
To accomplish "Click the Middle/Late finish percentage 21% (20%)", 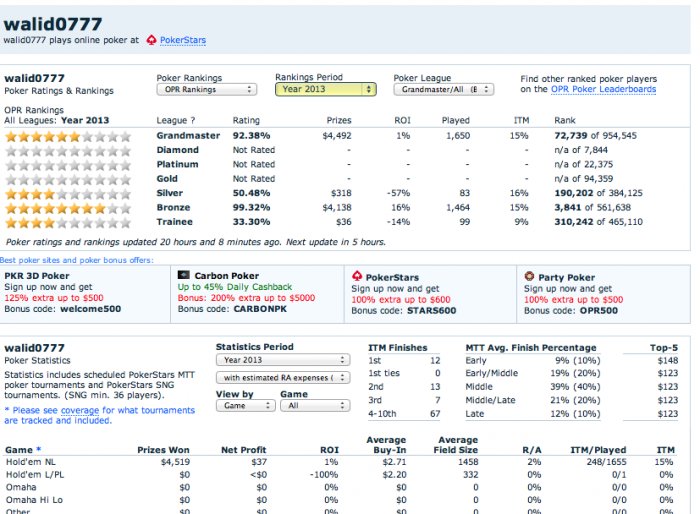I will [x=575, y=400].
